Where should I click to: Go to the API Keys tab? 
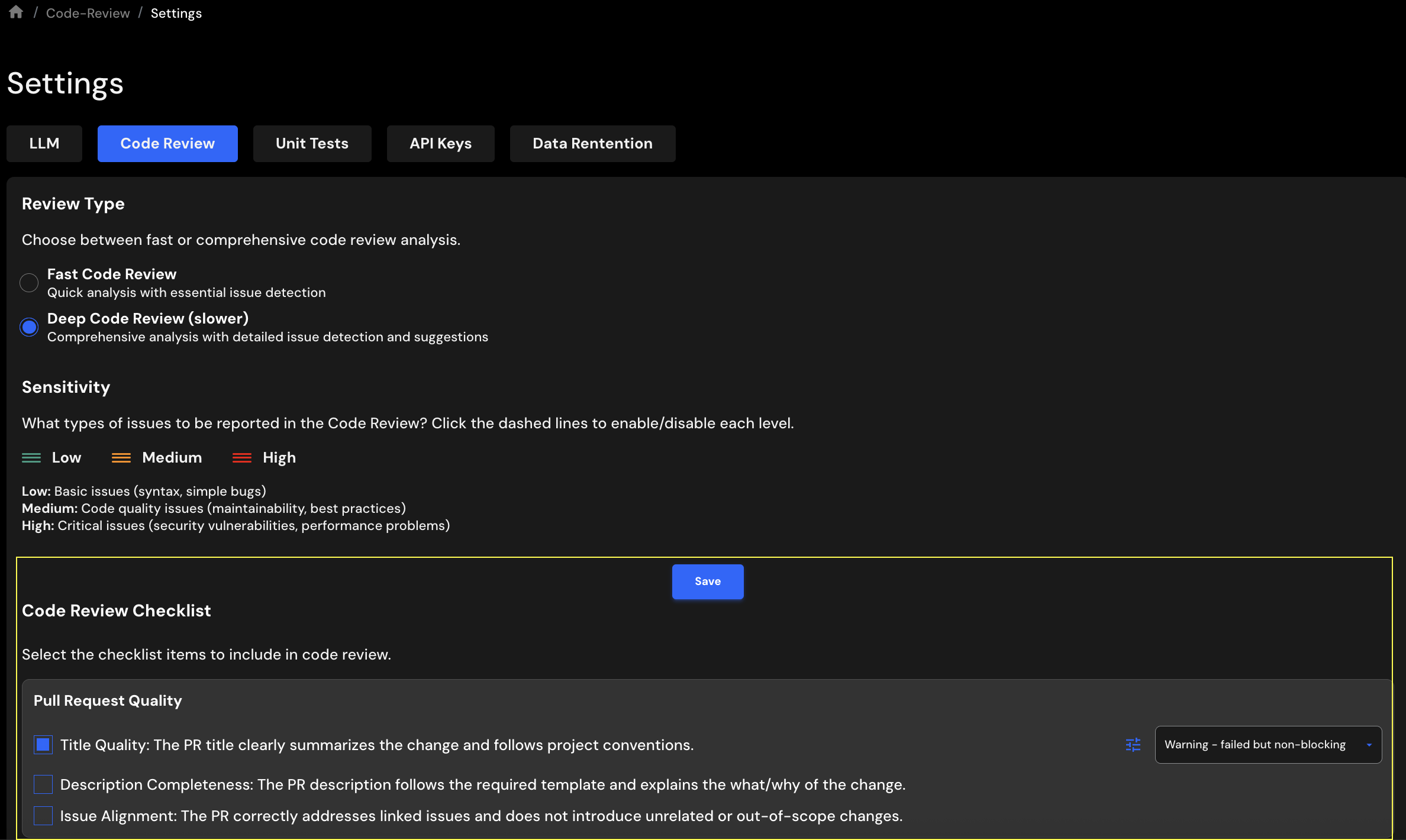pos(440,144)
